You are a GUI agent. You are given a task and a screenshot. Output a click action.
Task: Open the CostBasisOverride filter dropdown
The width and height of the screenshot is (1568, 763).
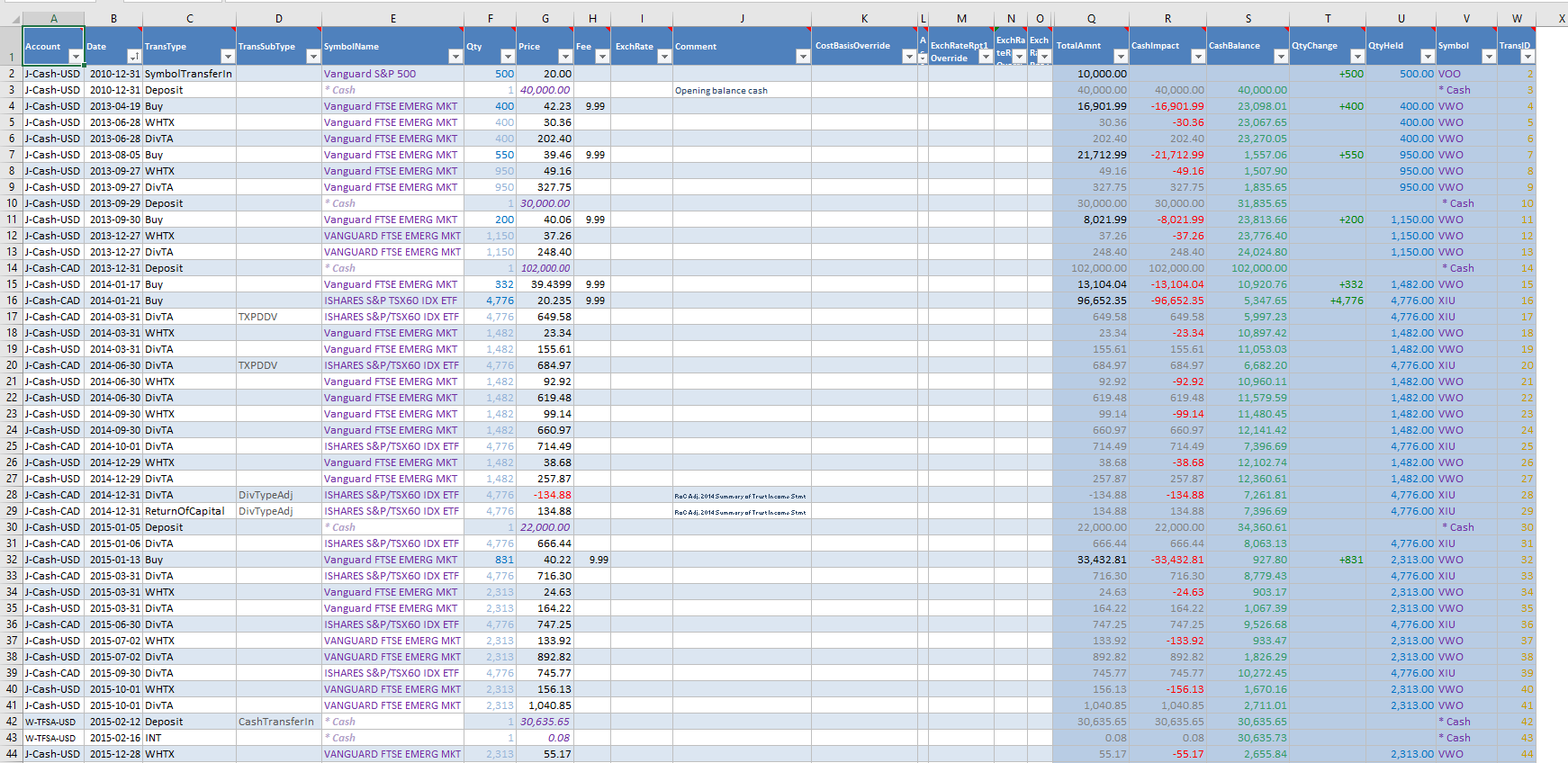click(908, 57)
